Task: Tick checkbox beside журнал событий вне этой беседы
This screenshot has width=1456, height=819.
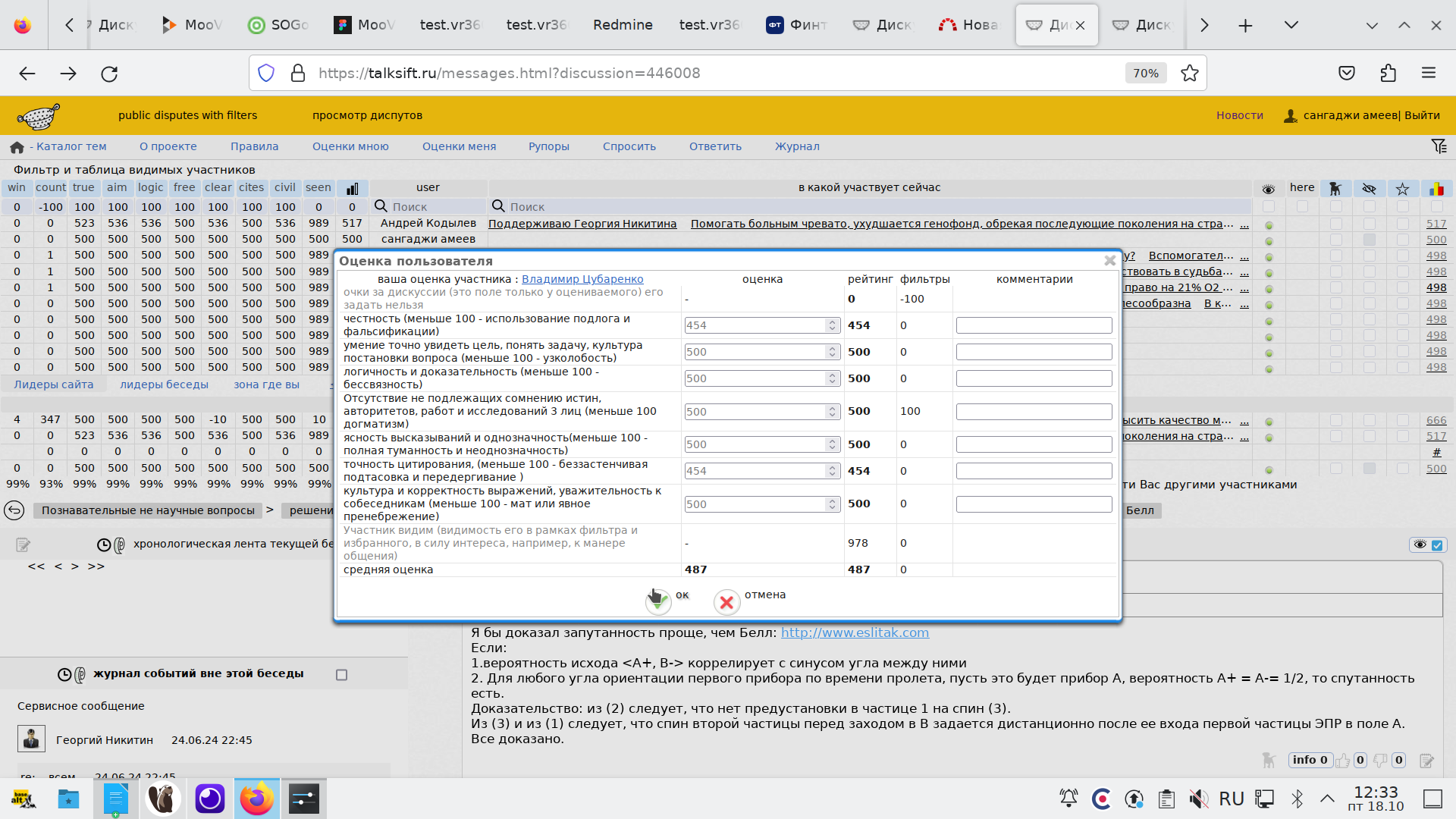Action: pyautogui.click(x=342, y=675)
